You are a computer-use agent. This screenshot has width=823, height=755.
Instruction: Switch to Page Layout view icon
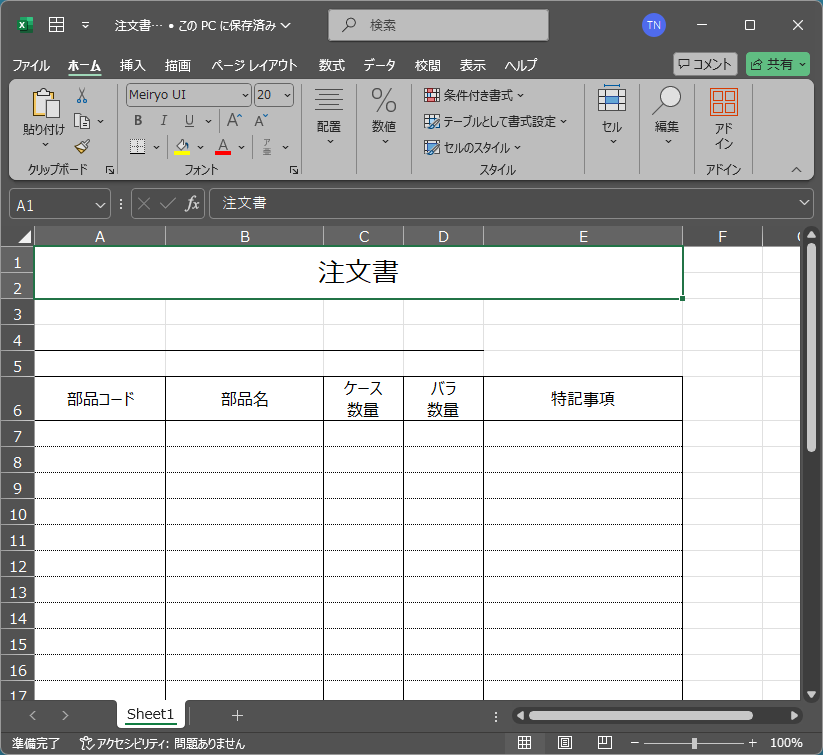tap(565, 742)
